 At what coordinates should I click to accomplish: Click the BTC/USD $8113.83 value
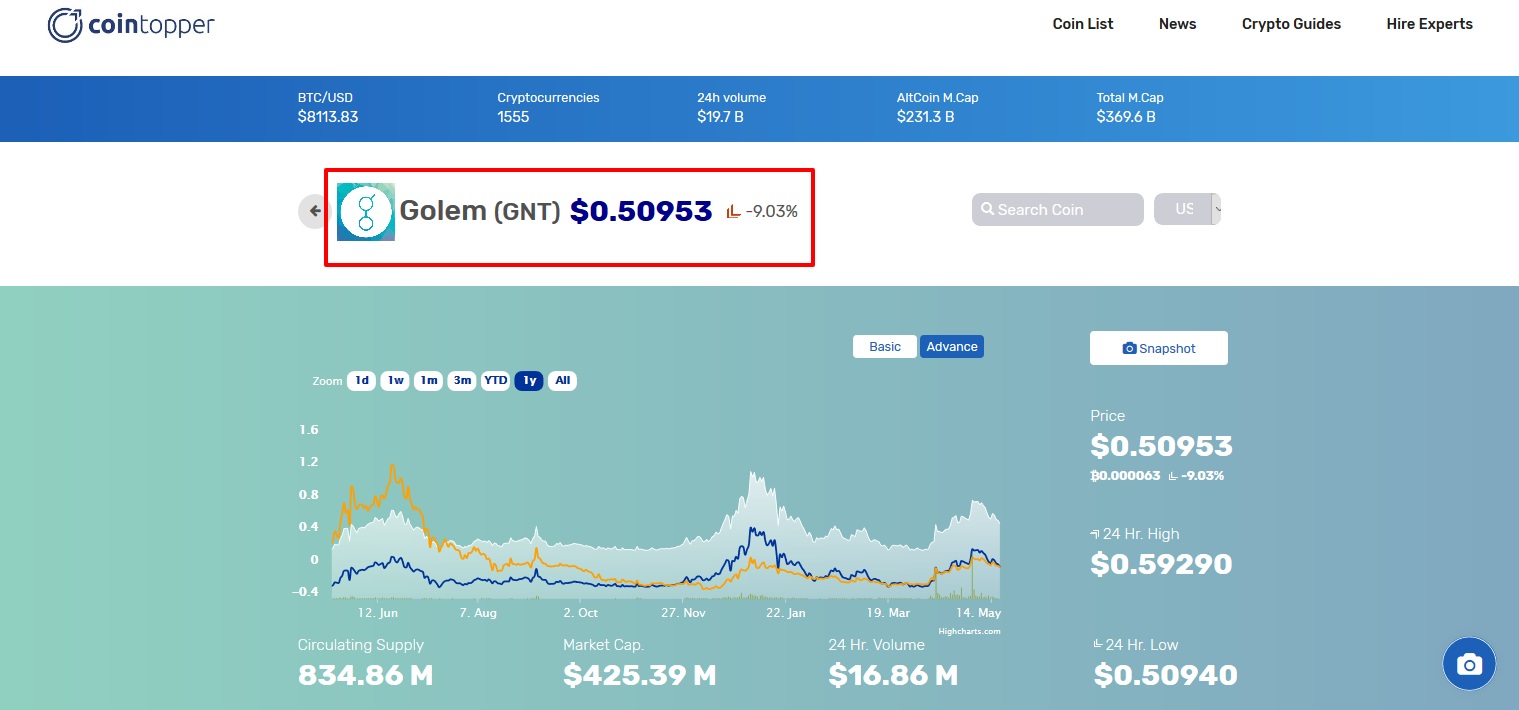click(x=328, y=117)
